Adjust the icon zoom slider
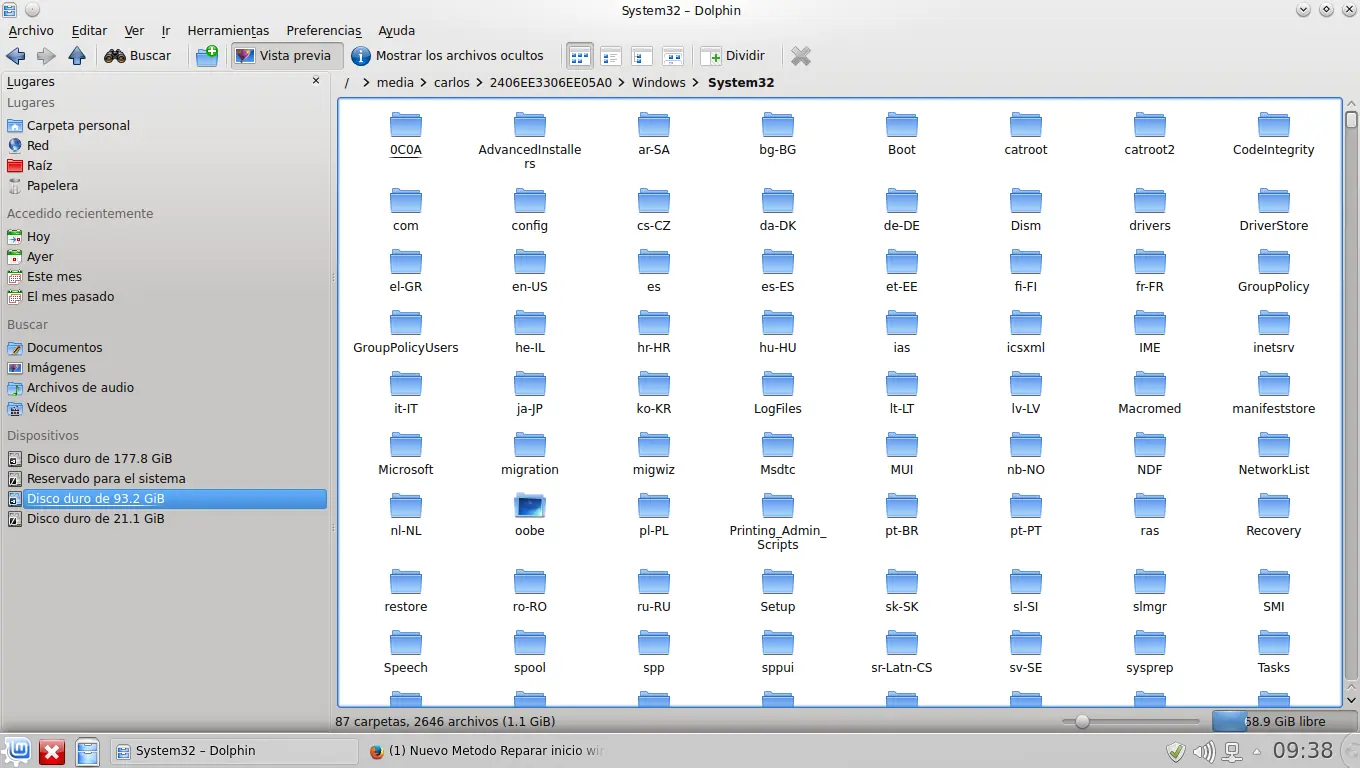Viewport: 1360px width, 768px height. click(x=1130, y=721)
